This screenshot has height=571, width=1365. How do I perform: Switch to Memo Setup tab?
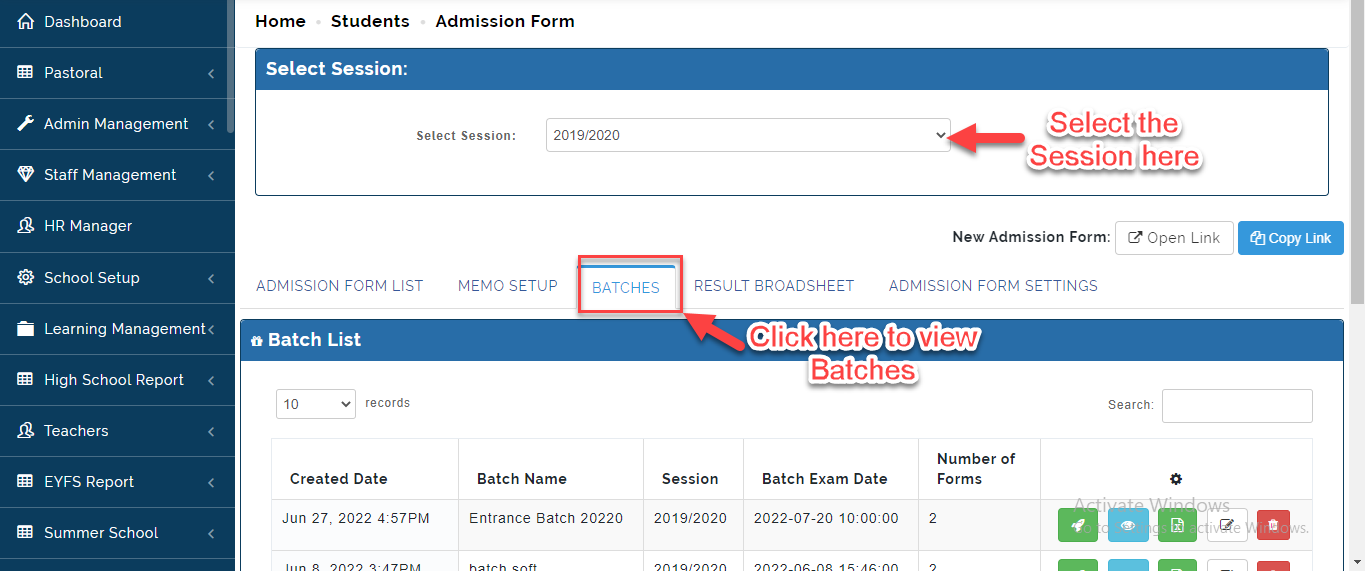[x=508, y=286]
